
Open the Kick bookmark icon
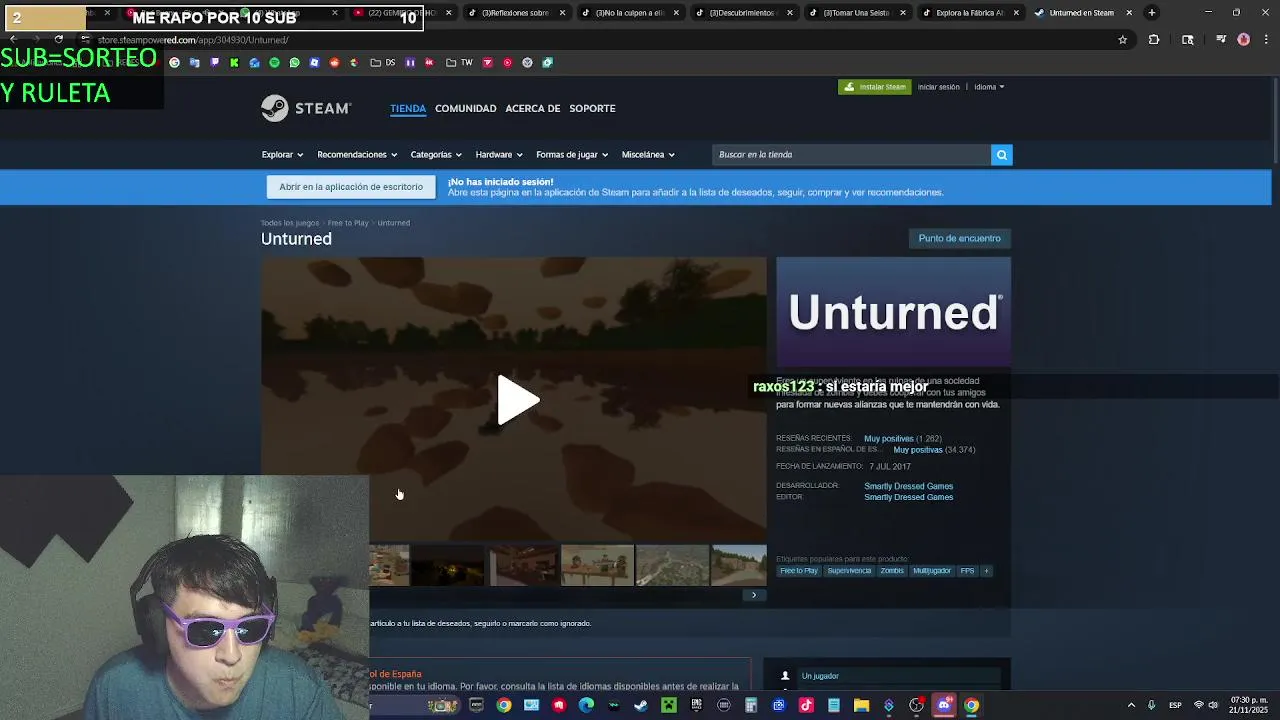point(234,62)
